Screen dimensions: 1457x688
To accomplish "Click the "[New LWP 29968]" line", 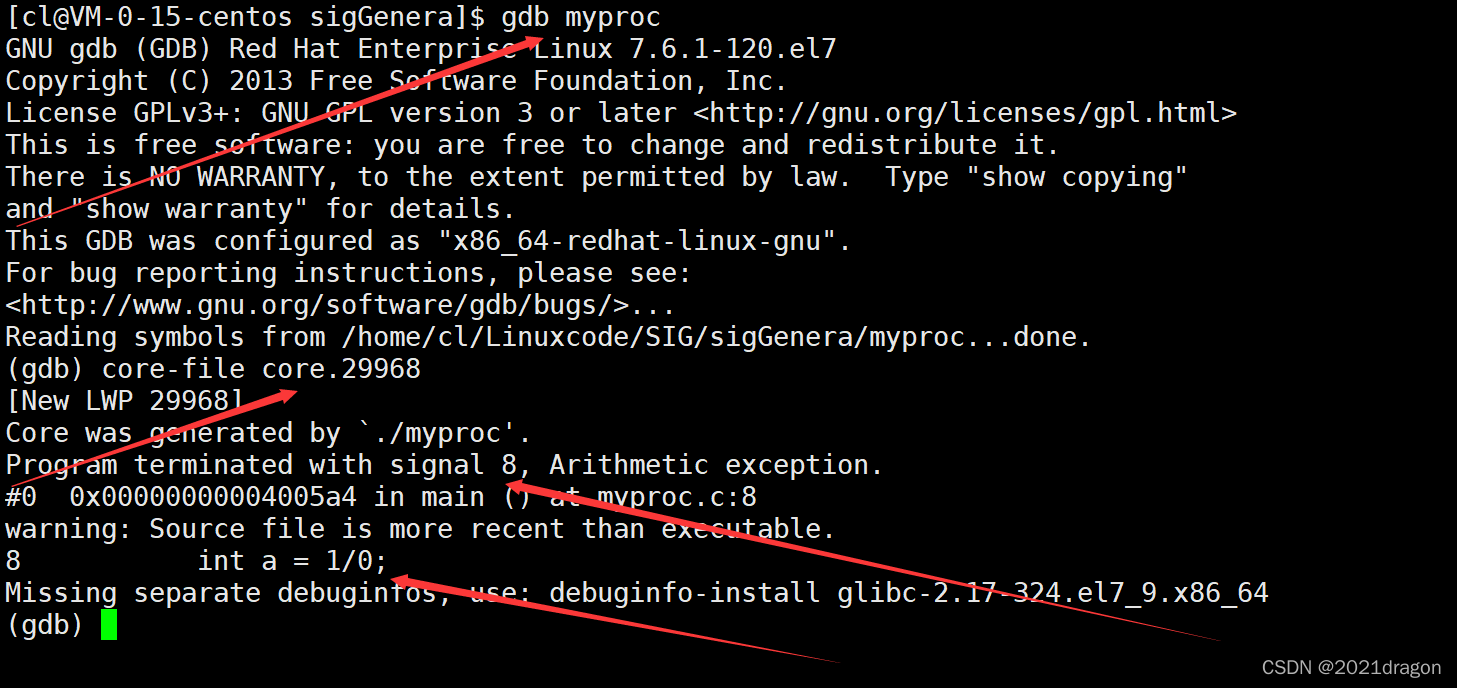I will pyautogui.click(x=124, y=401).
